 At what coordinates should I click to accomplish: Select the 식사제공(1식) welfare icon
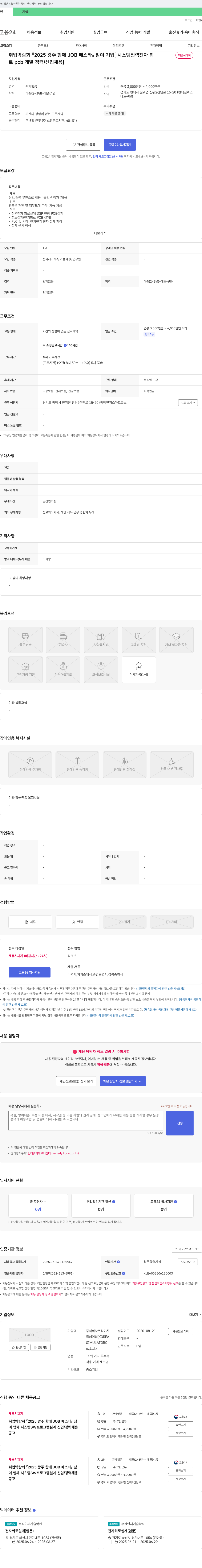[138, 670]
